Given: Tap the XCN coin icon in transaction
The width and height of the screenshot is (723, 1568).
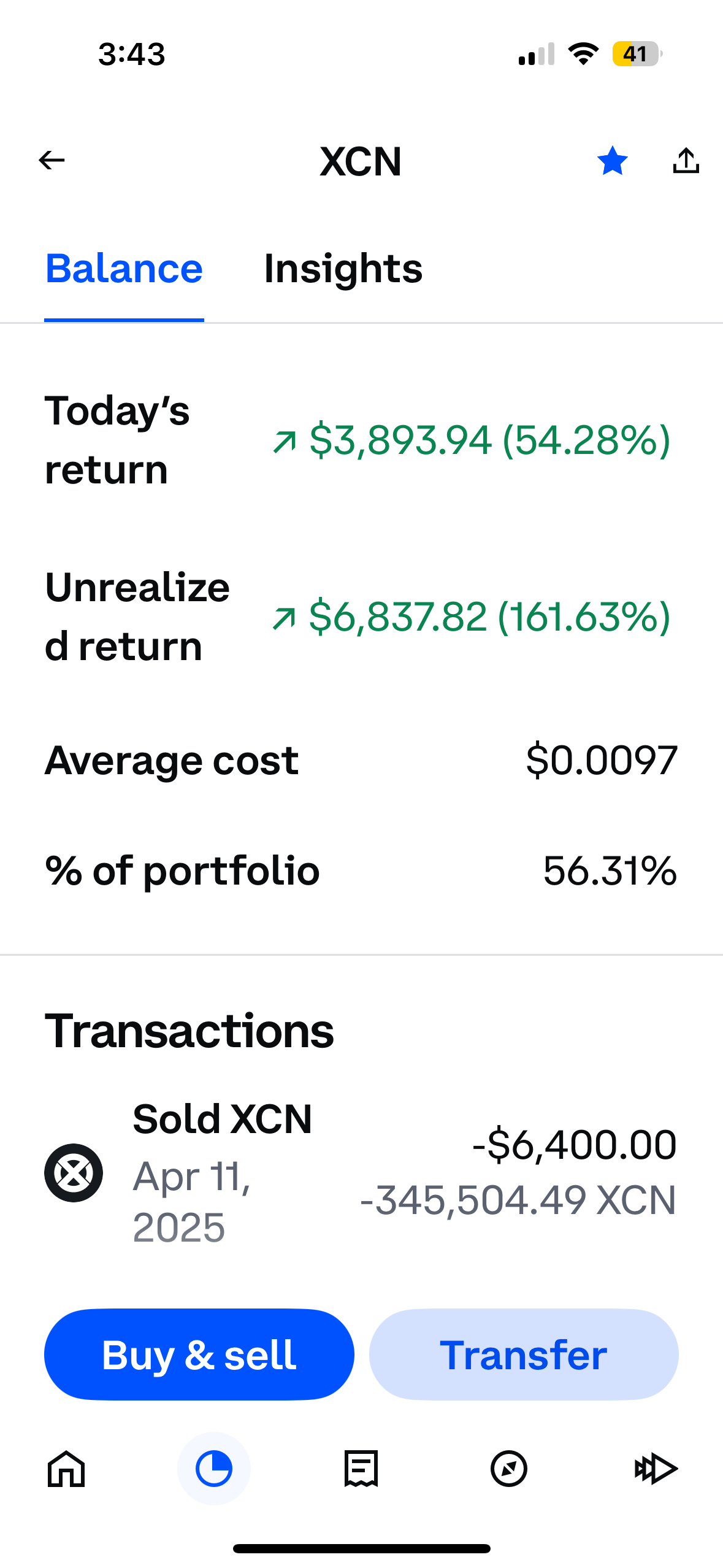Looking at the screenshot, I should click(74, 1172).
